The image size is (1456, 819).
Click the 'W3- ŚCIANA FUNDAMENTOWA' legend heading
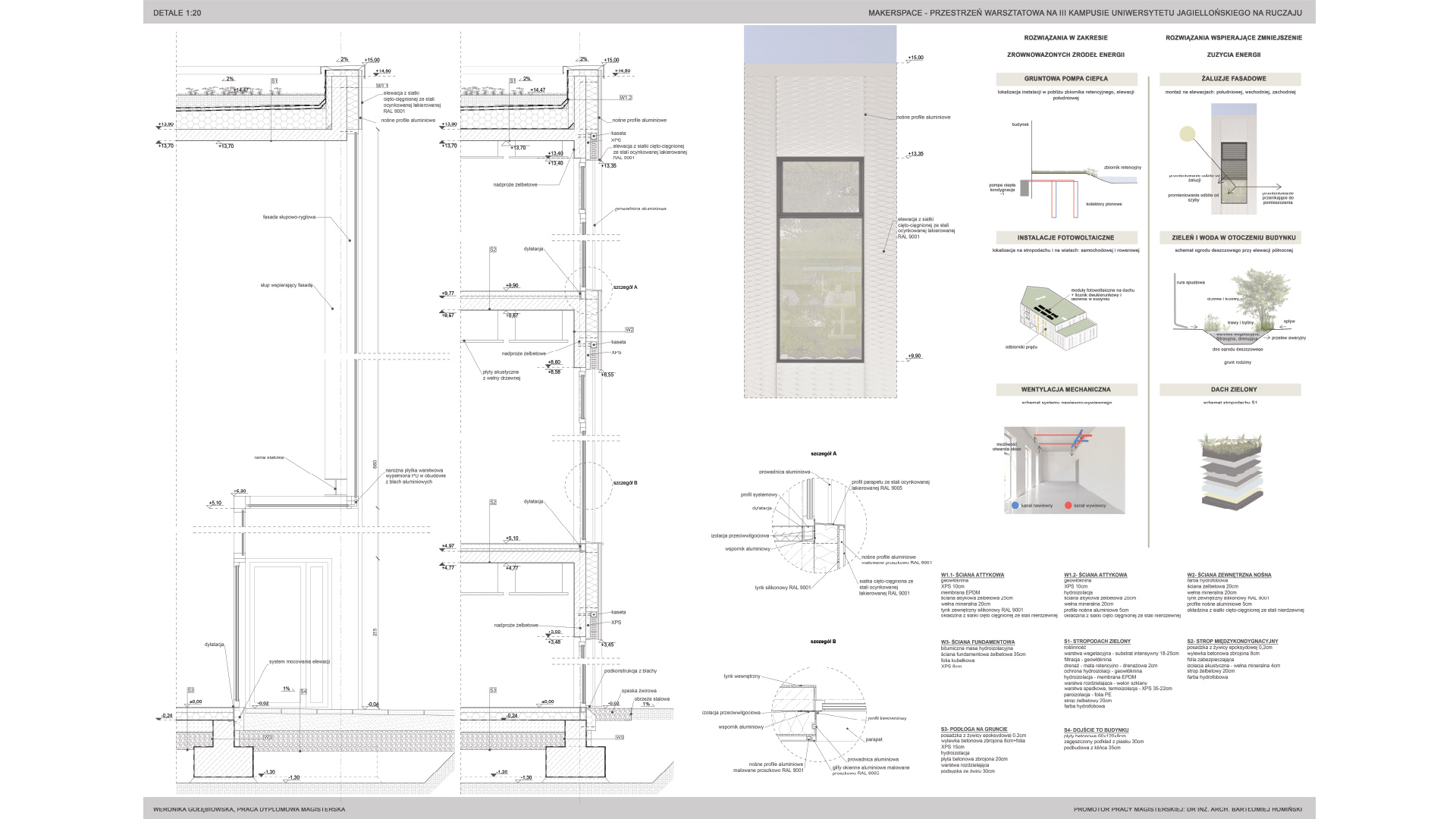tap(977, 642)
